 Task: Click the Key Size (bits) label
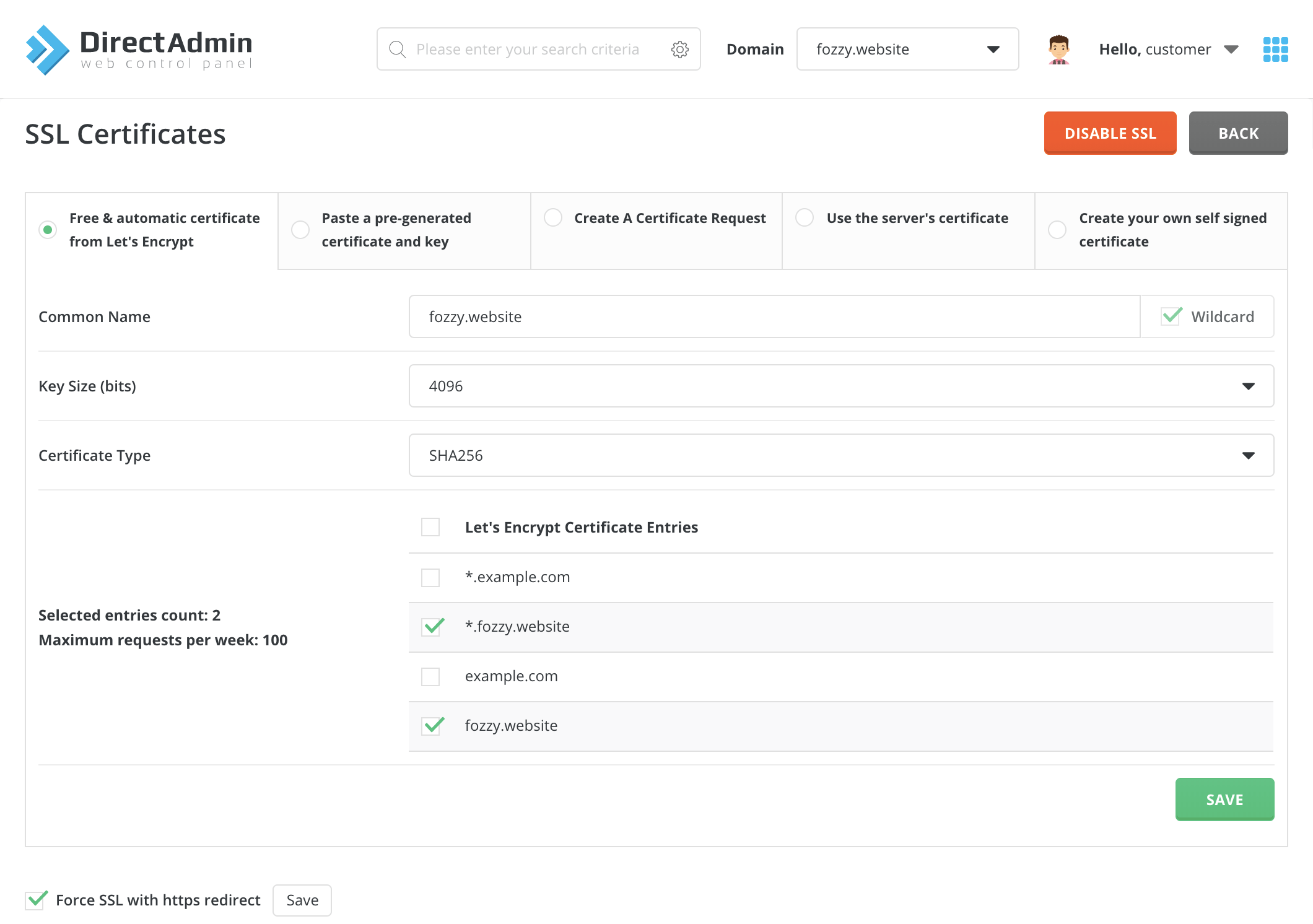pos(87,386)
